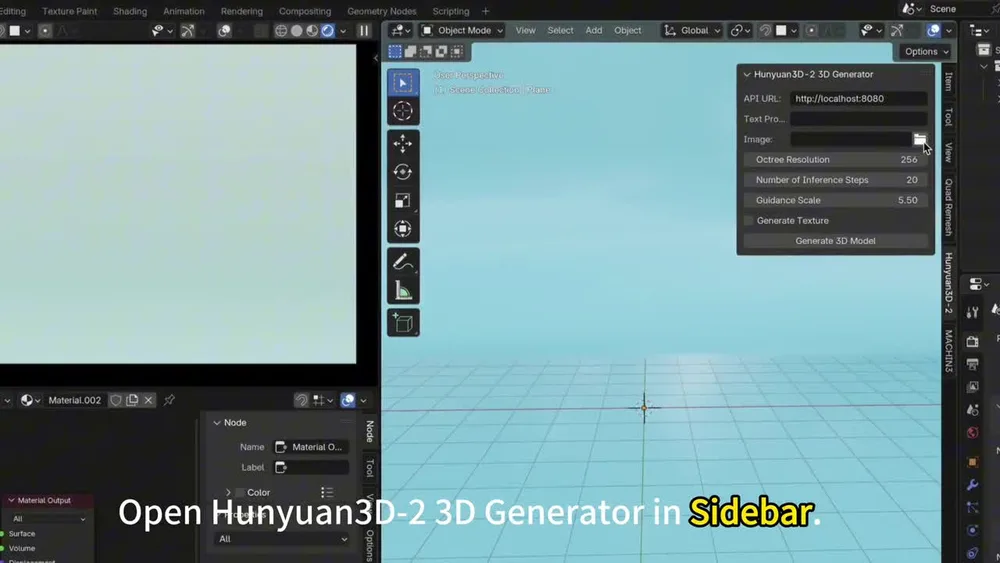The height and width of the screenshot is (563, 1000).
Task: Choose extend selection mode icon
Action: 410,51
